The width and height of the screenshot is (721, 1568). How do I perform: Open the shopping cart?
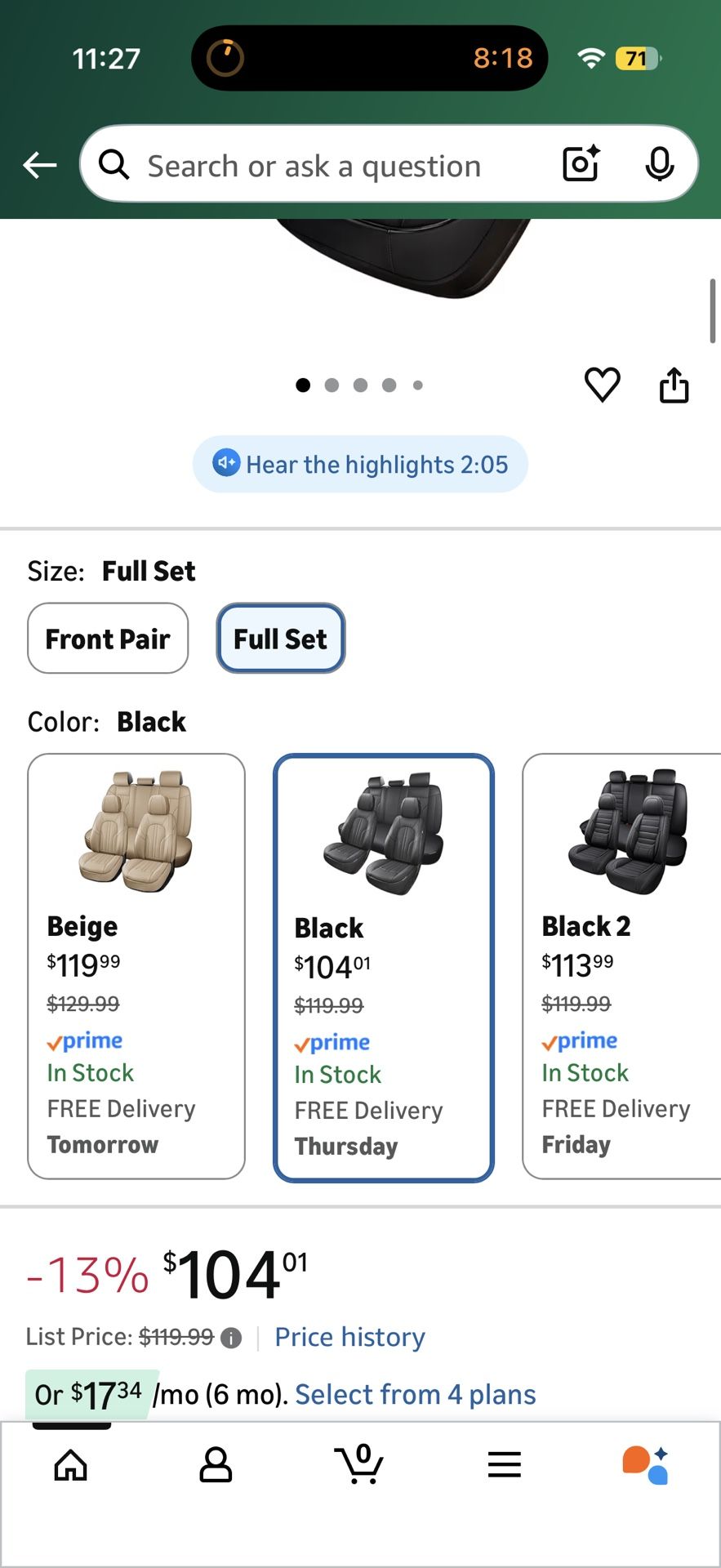[x=359, y=1464]
